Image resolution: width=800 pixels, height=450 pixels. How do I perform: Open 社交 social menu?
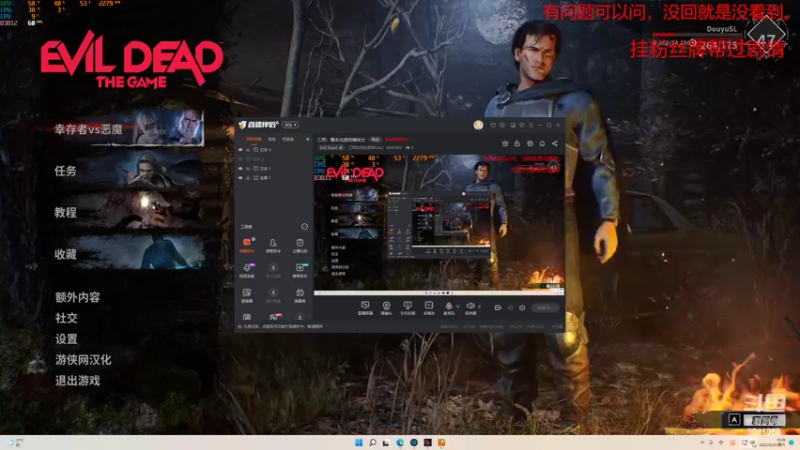point(66,318)
